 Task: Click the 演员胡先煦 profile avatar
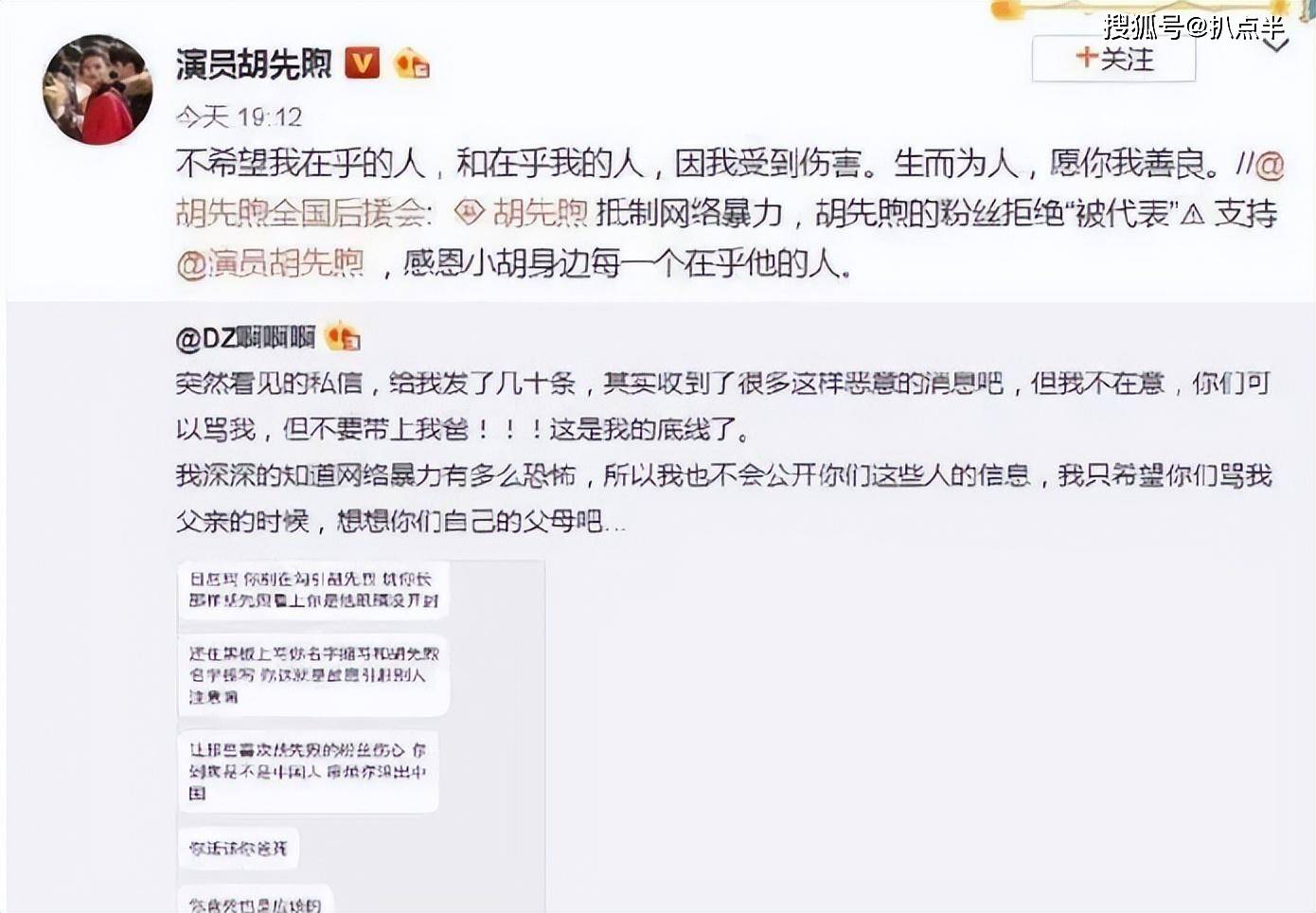point(98,89)
